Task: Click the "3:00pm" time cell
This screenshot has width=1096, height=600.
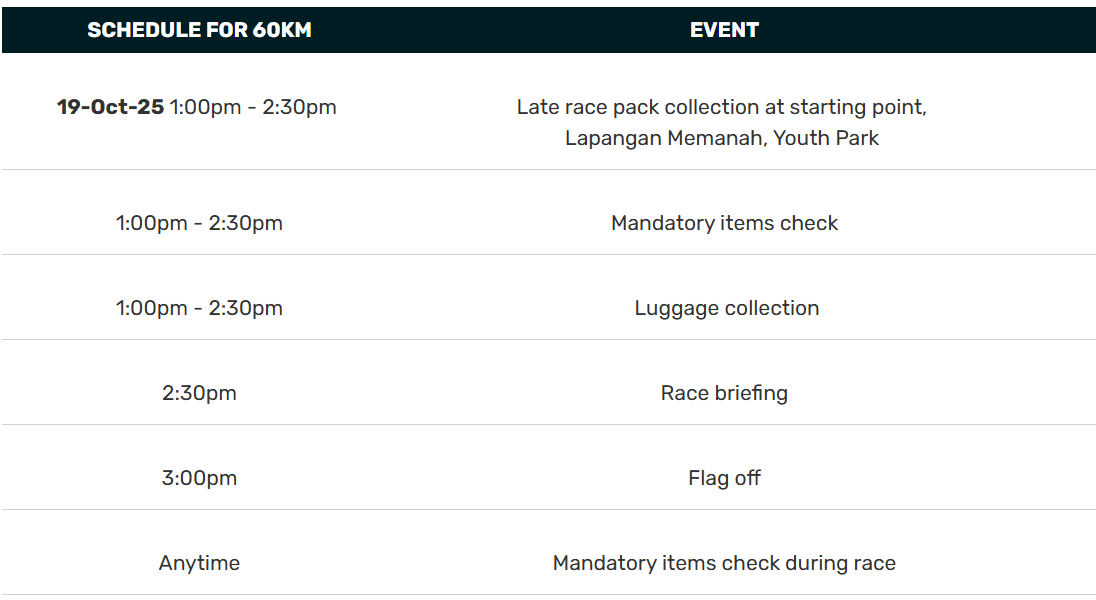Action: tap(199, 478)
